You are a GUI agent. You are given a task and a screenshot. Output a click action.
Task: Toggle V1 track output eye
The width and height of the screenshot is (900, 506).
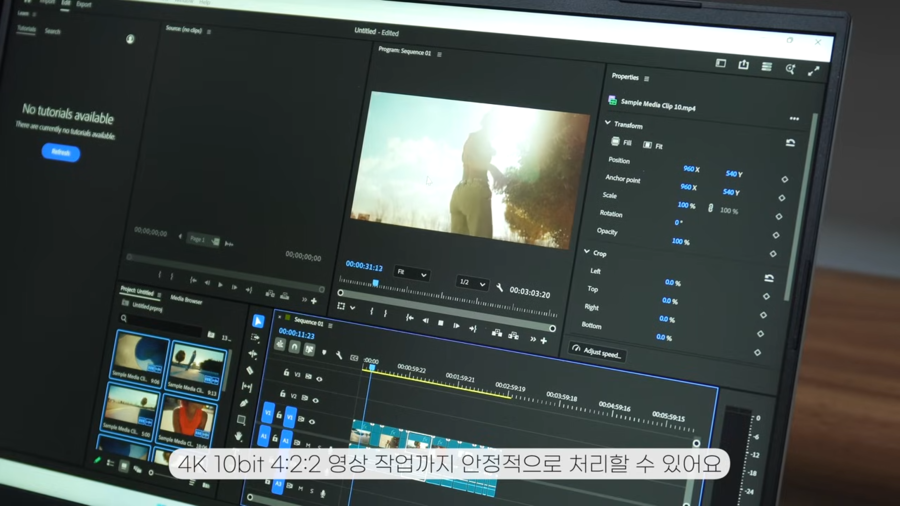click(x=312, y=422)
